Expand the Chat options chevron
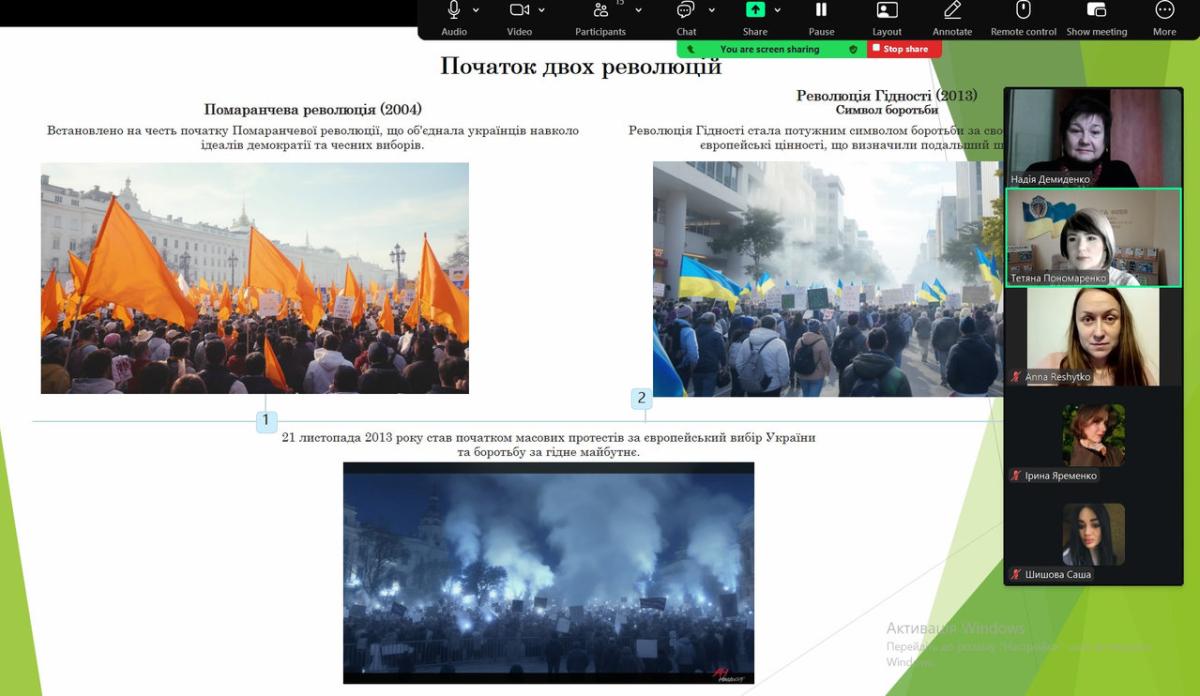The height and width of the screenshot is (696, 1200). point(712,10)
